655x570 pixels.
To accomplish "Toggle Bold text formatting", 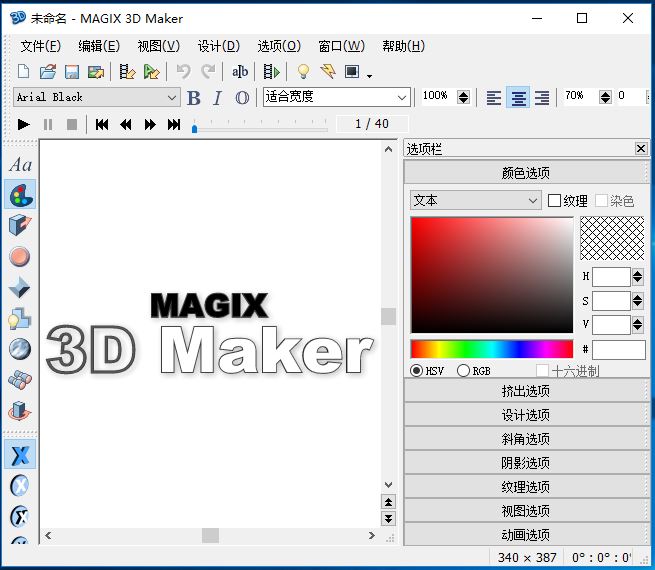I will 193,99.
